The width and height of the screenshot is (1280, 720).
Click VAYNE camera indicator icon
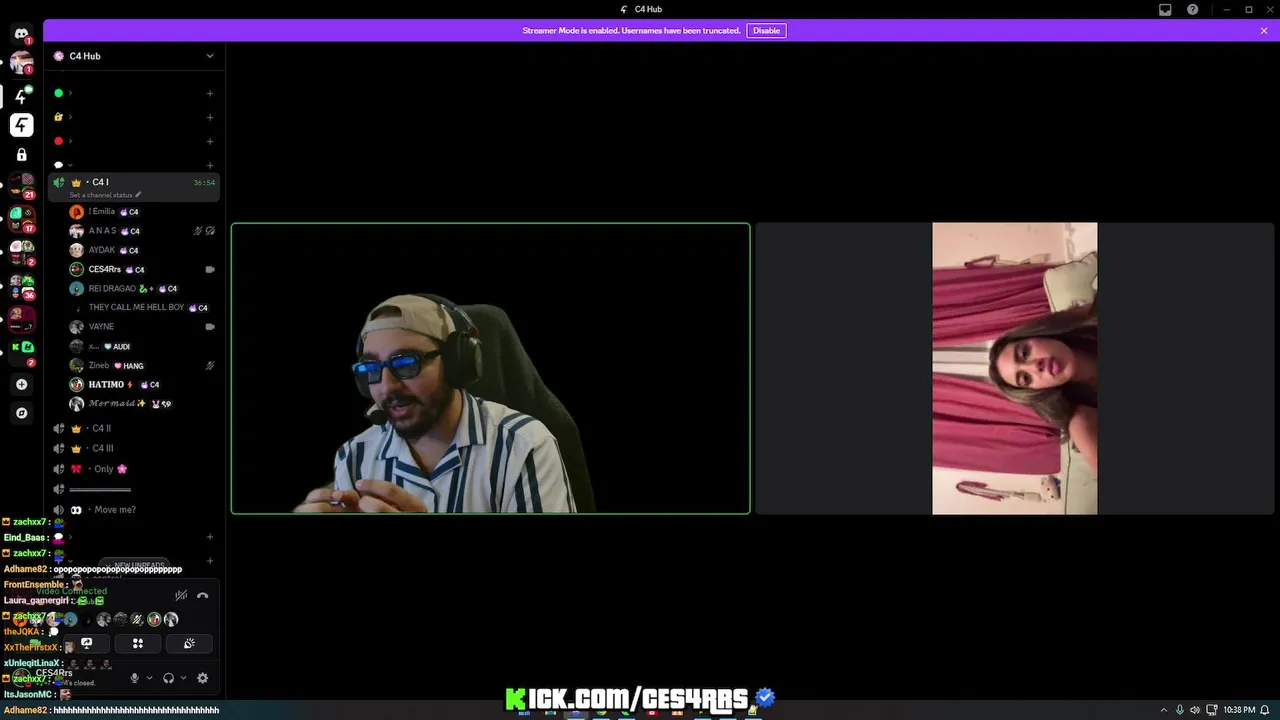tap(210, 327)
